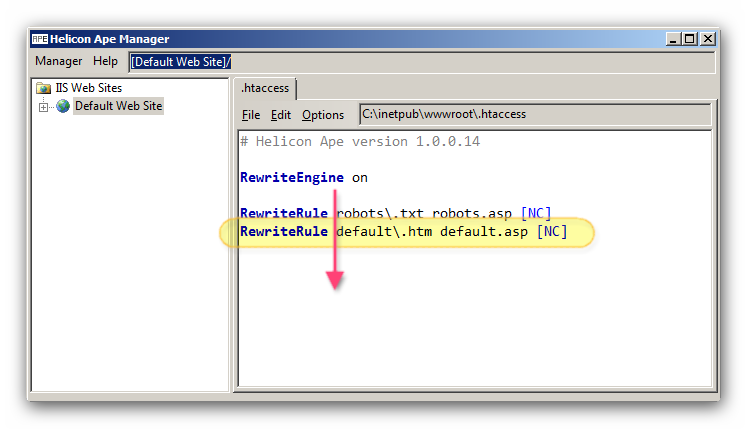Click the [Default Web Site]/ address field
The image size is (748, 429).
point(420,62)
